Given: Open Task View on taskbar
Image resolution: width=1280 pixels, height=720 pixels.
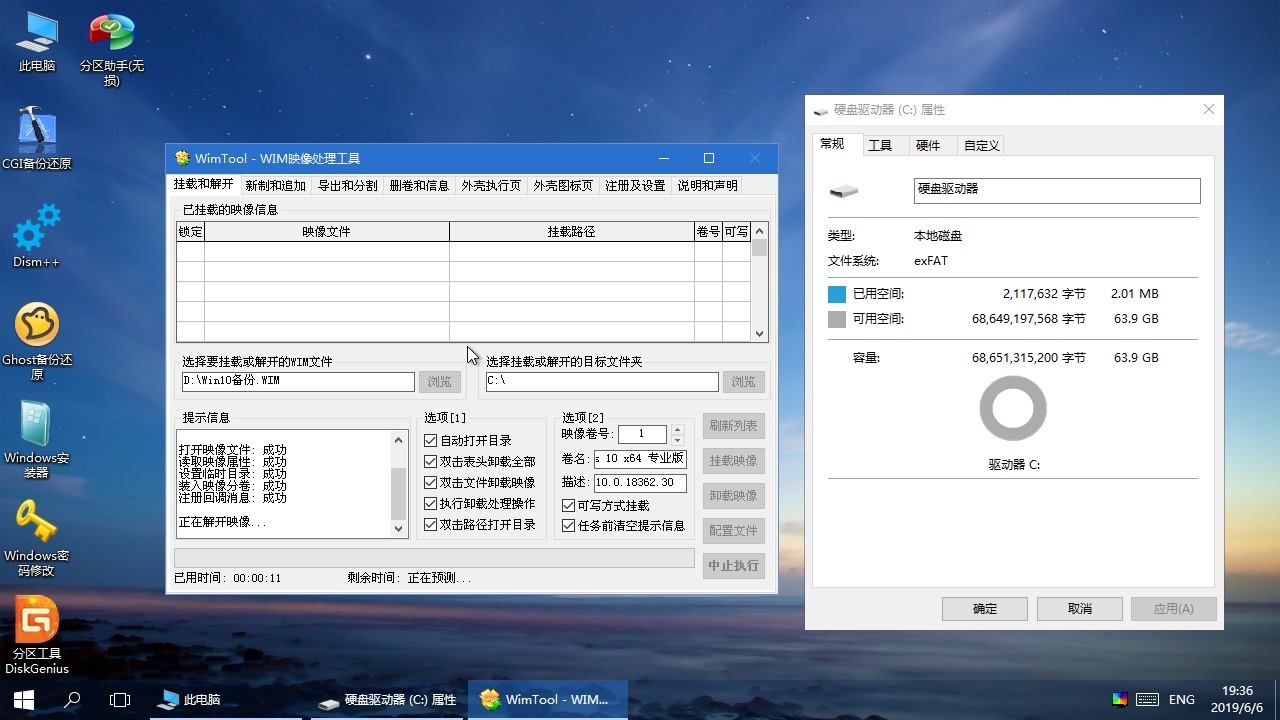Looking at the screenshot, I should [120, 700].
